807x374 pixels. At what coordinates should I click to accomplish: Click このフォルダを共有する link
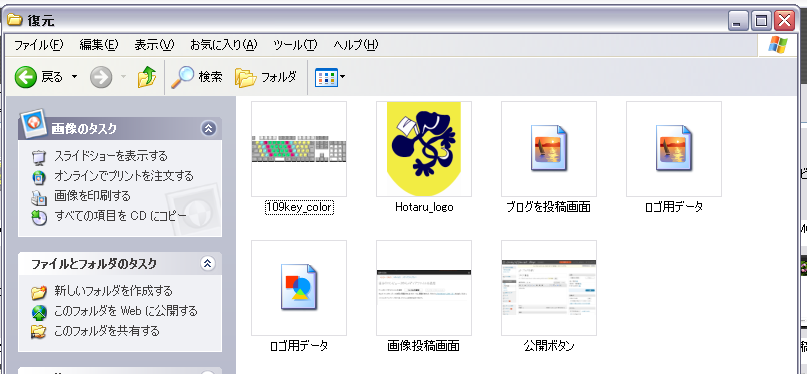pos(107,331)
